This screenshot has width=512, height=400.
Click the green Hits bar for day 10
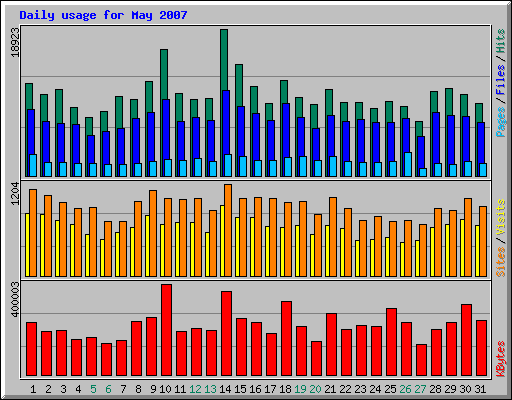coord(164,74)
